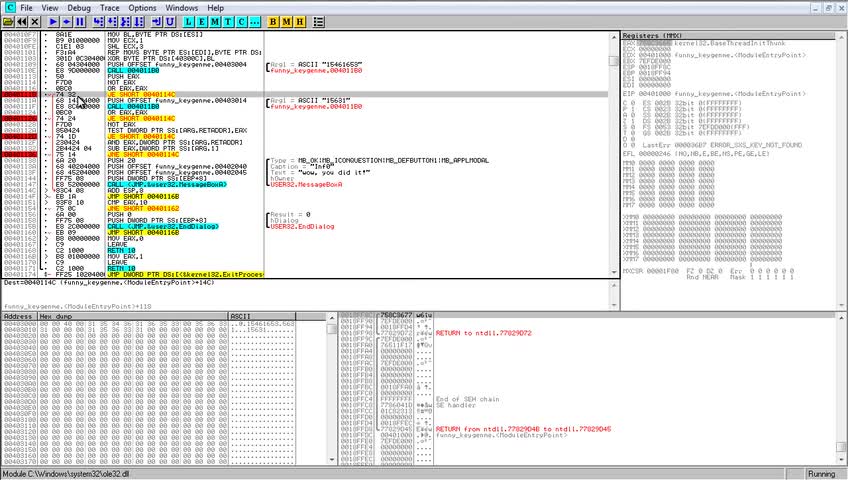Click the dump pane scroll down arrow

332,460
